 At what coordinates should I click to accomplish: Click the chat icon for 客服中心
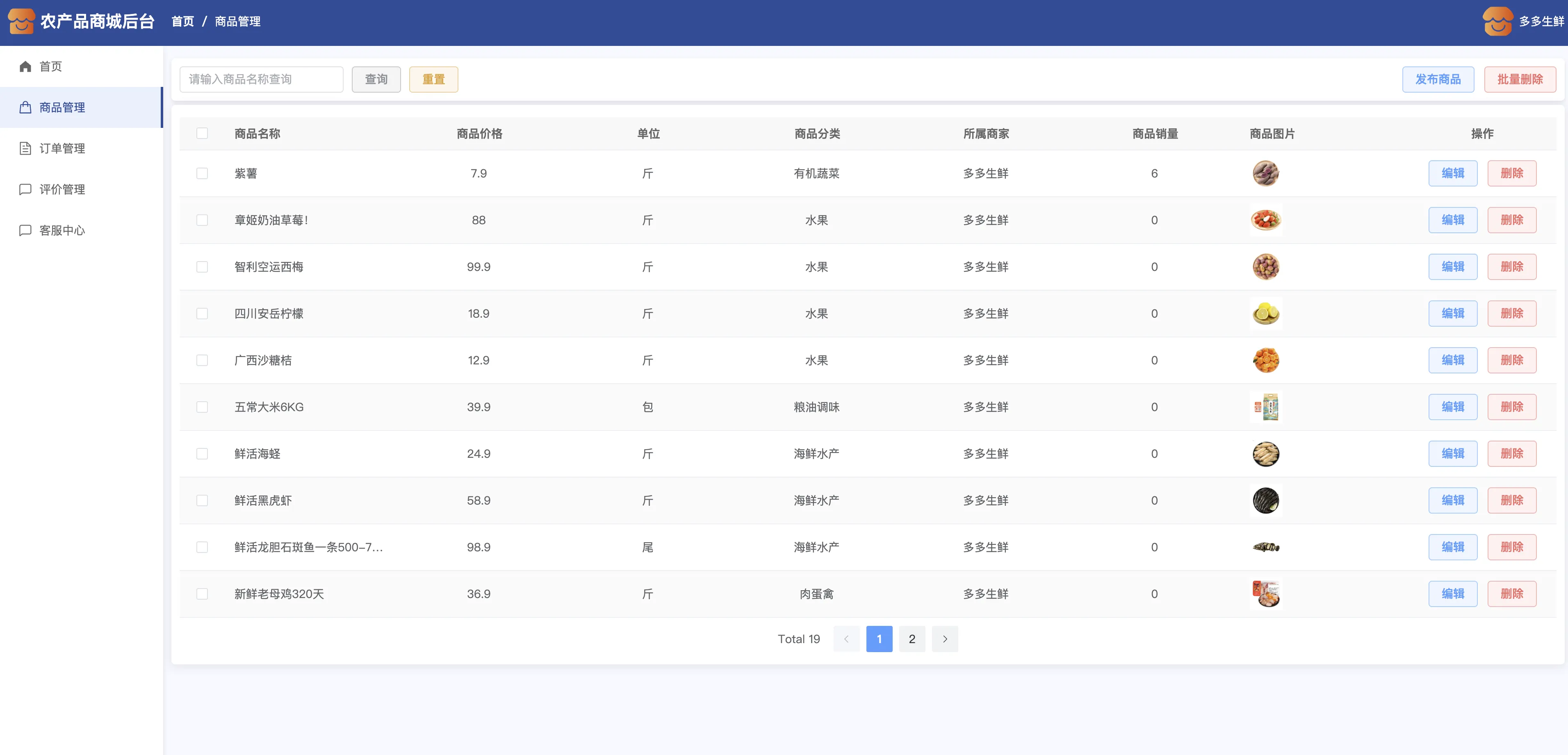(25, 230)
